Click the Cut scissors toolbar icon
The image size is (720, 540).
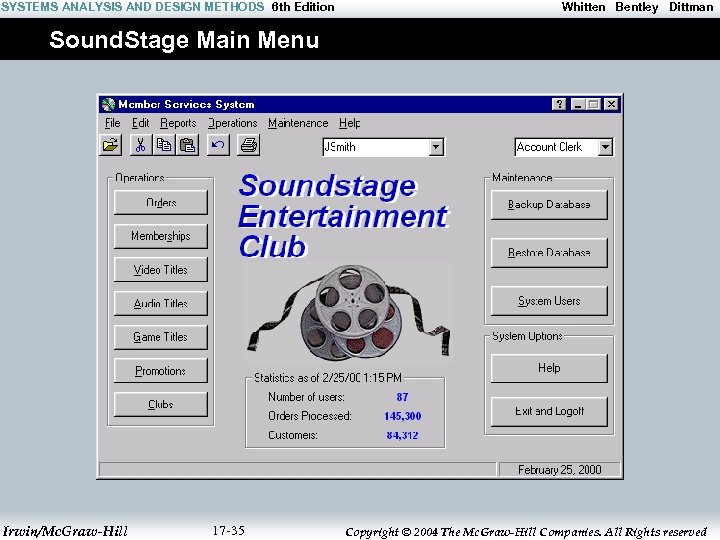(141, 146)
